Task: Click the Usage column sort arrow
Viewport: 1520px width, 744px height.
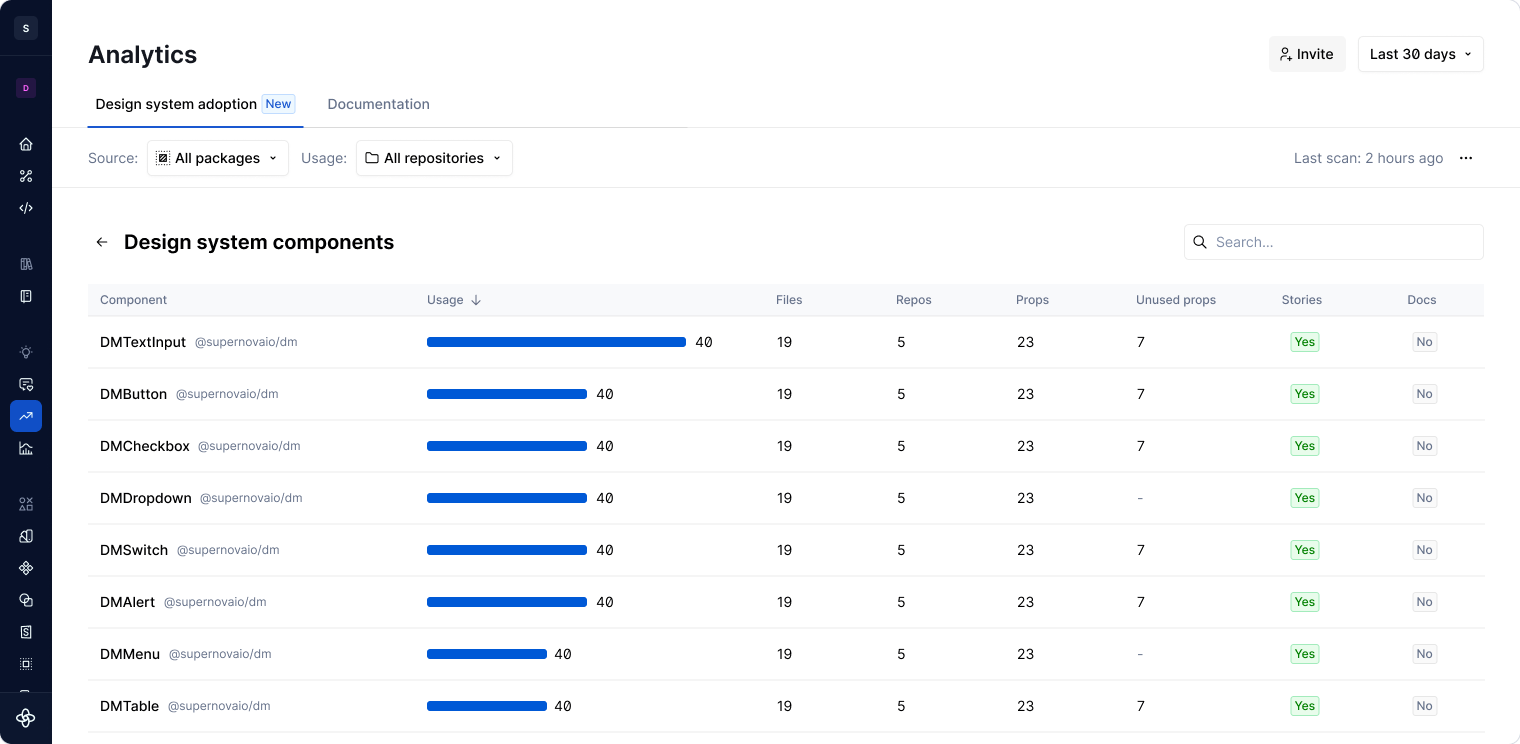Action: tap(476, 300)
